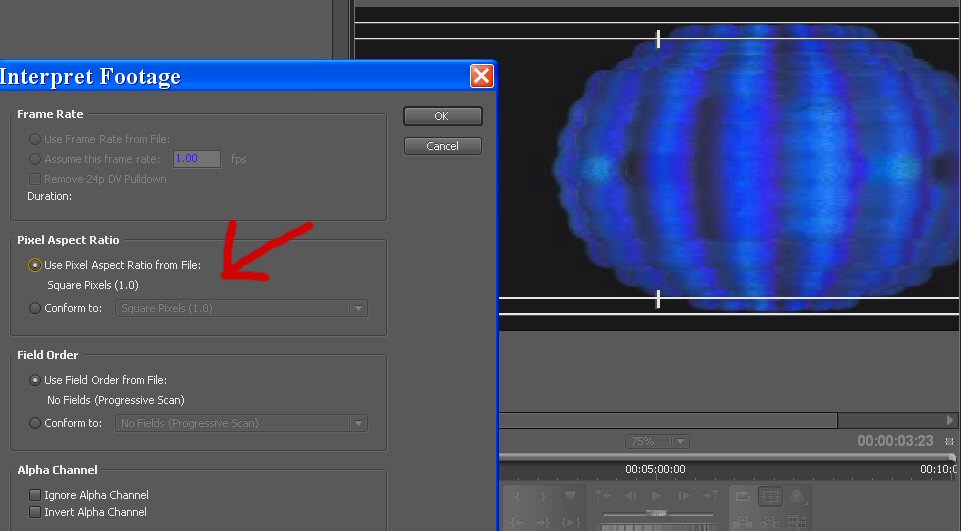Close the Interpret Footage dialog

(482, 76)
